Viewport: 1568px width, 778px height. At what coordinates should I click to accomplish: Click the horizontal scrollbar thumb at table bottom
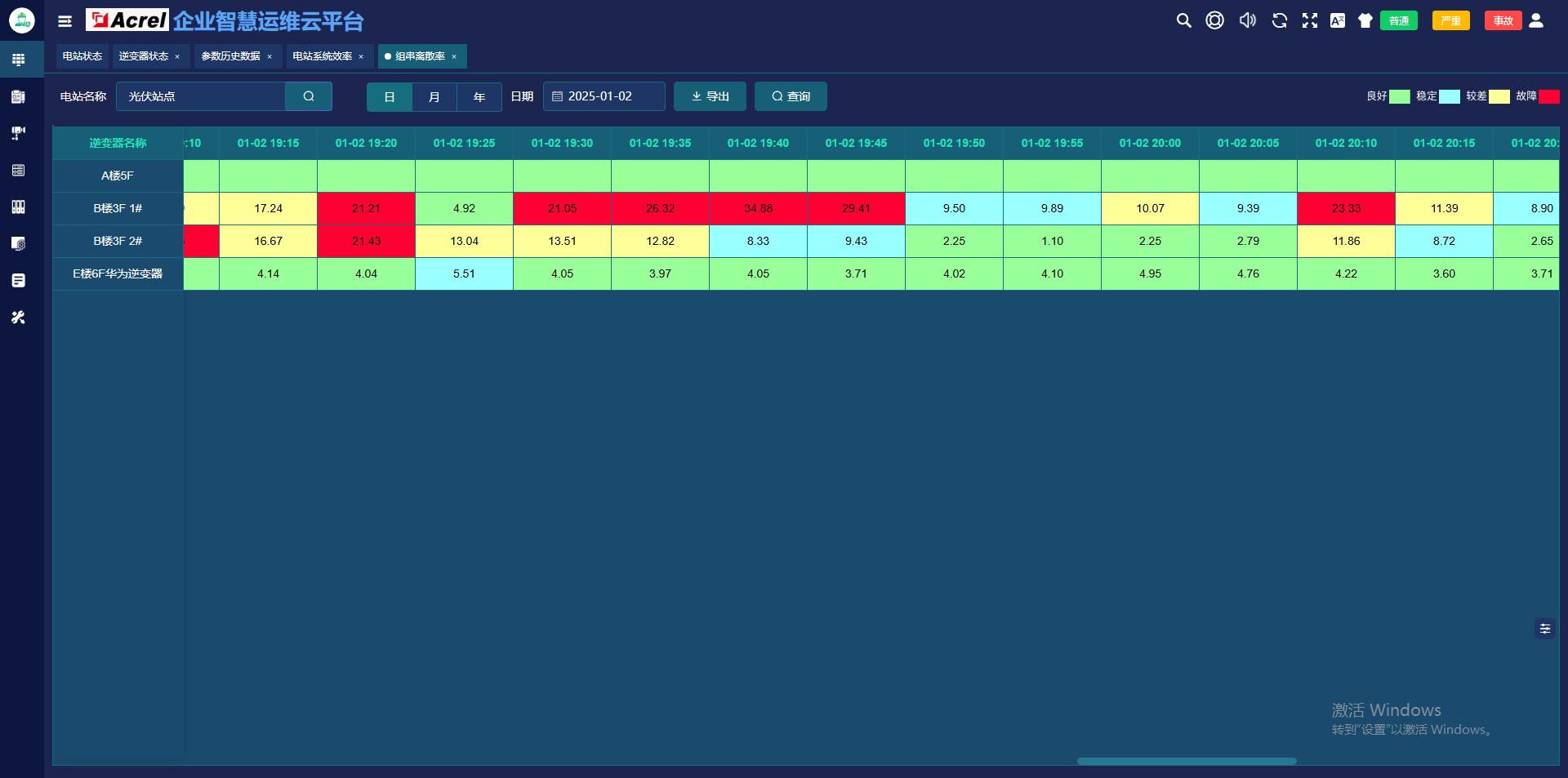(1186, 761)
